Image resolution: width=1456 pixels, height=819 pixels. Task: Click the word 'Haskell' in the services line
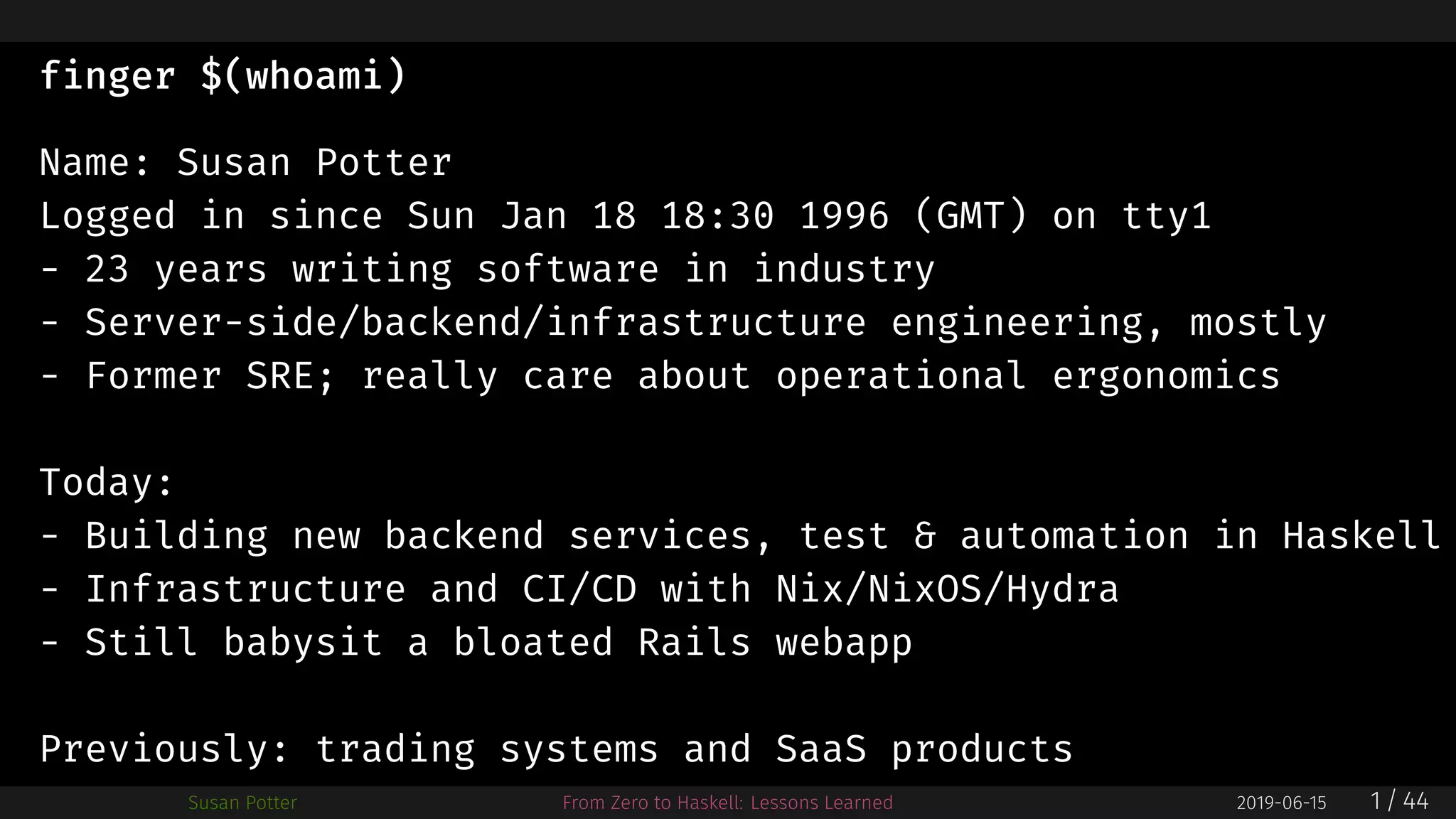pyautogui.click(x=1361, y=535)
